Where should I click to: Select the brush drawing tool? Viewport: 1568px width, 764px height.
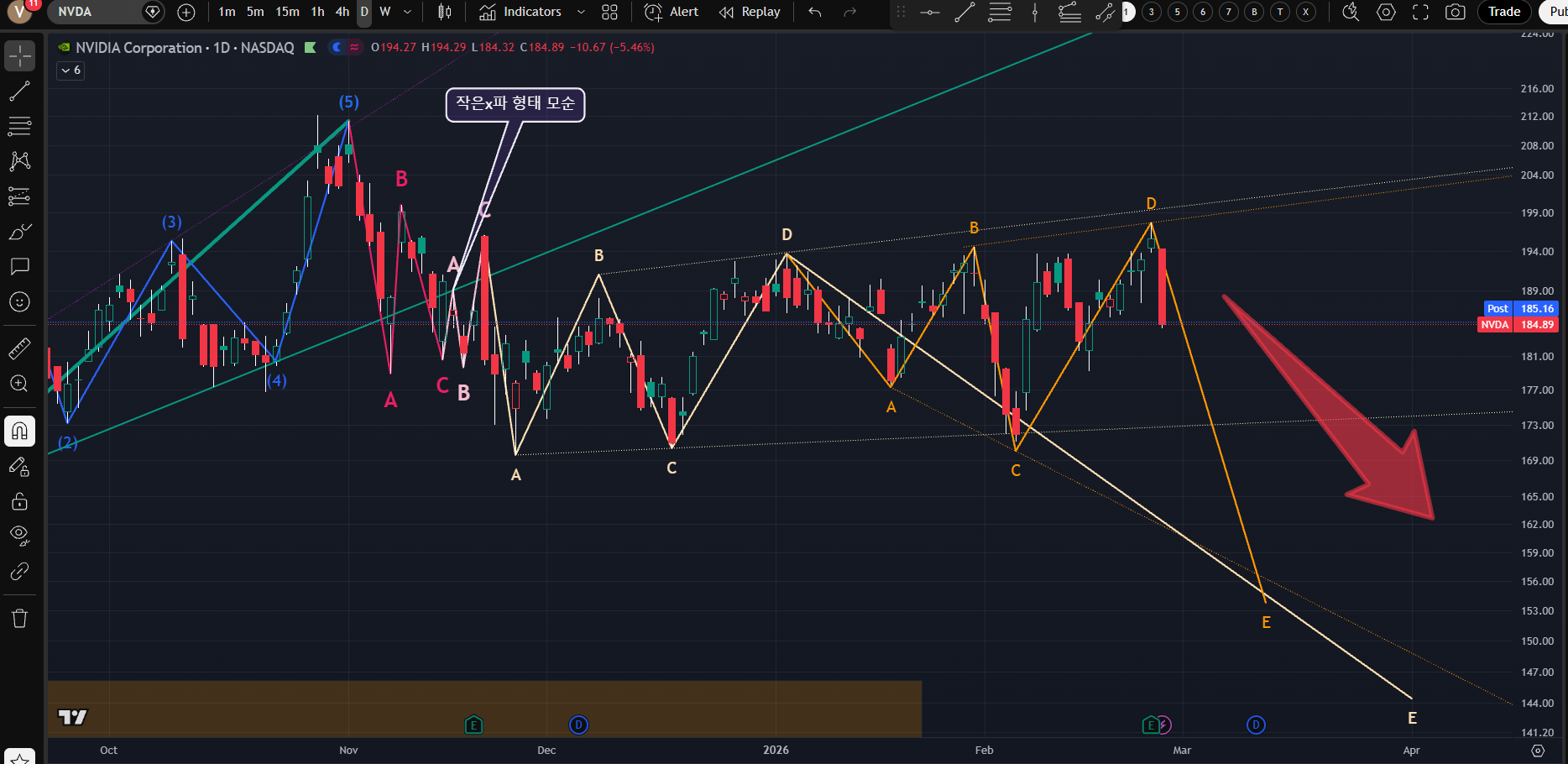coord(19,232)
